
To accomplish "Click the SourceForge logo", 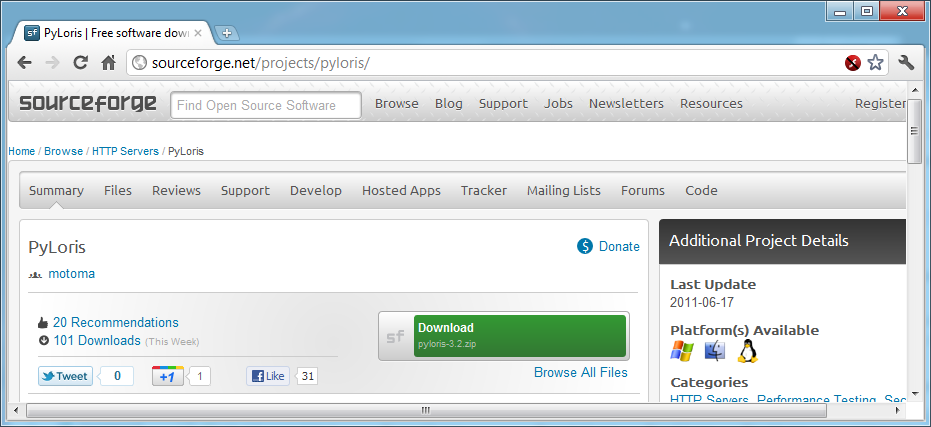I will click(88, 103).
